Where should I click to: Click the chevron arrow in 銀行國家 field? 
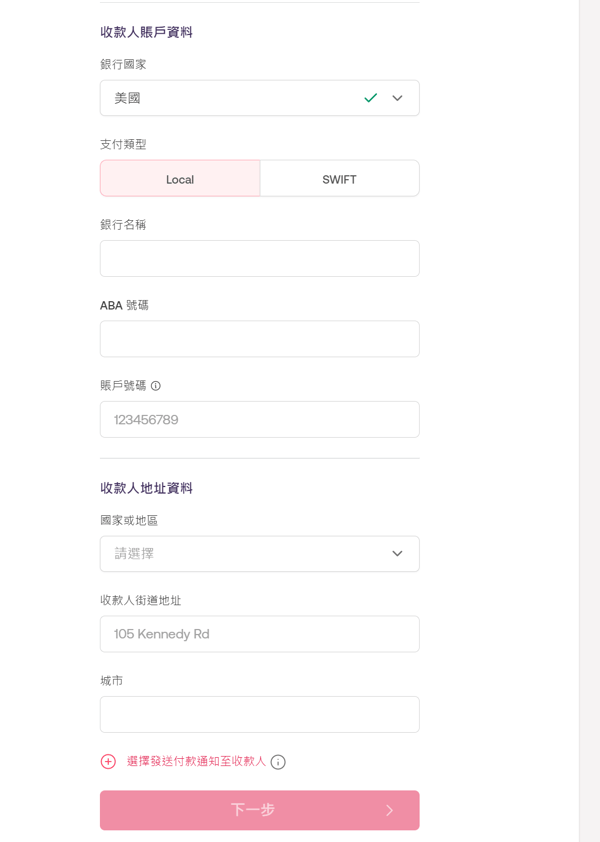tap(397, 98)
